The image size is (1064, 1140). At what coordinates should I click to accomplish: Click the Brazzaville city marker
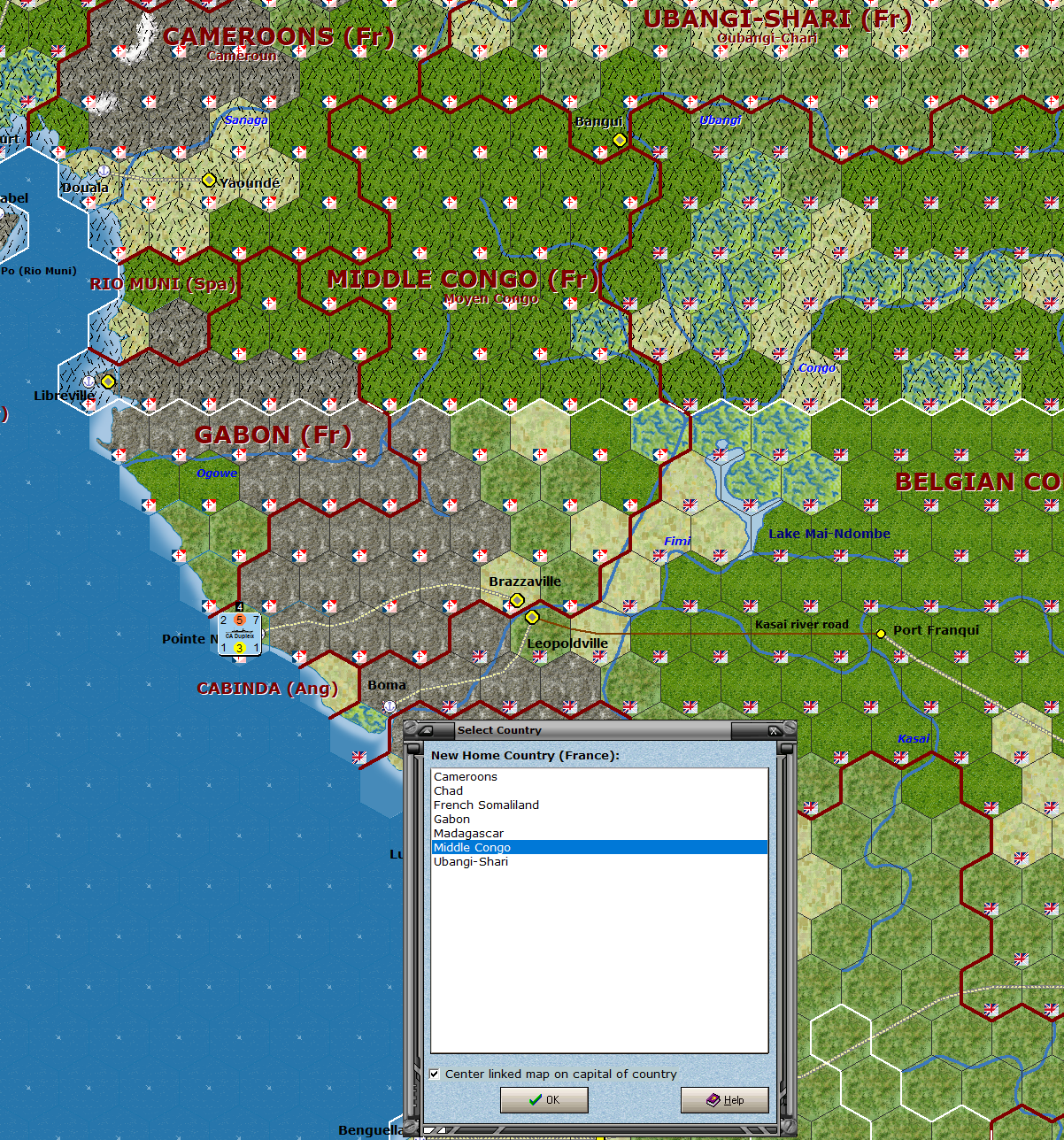point(518,601)
